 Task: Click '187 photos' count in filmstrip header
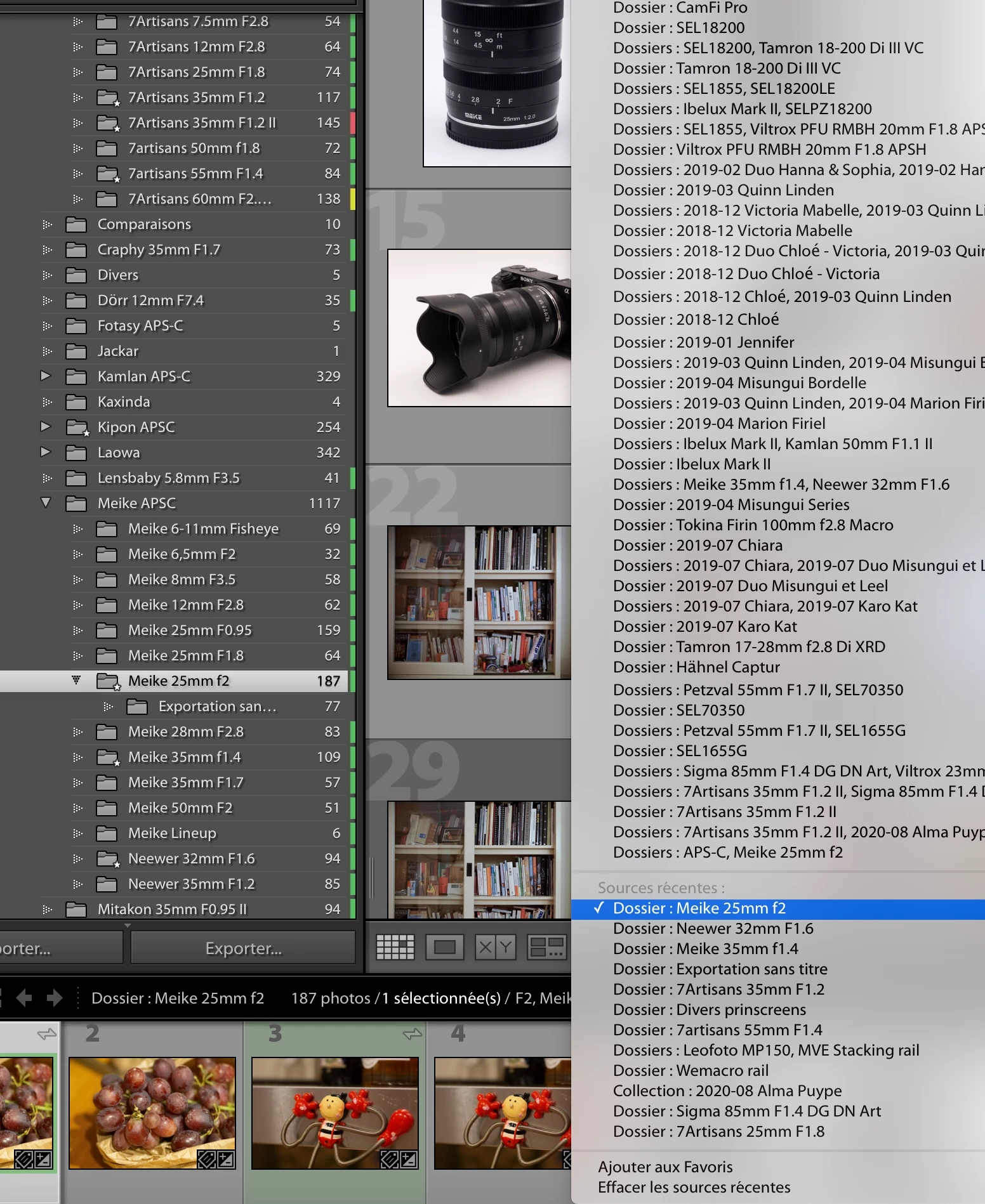(331, 998)
